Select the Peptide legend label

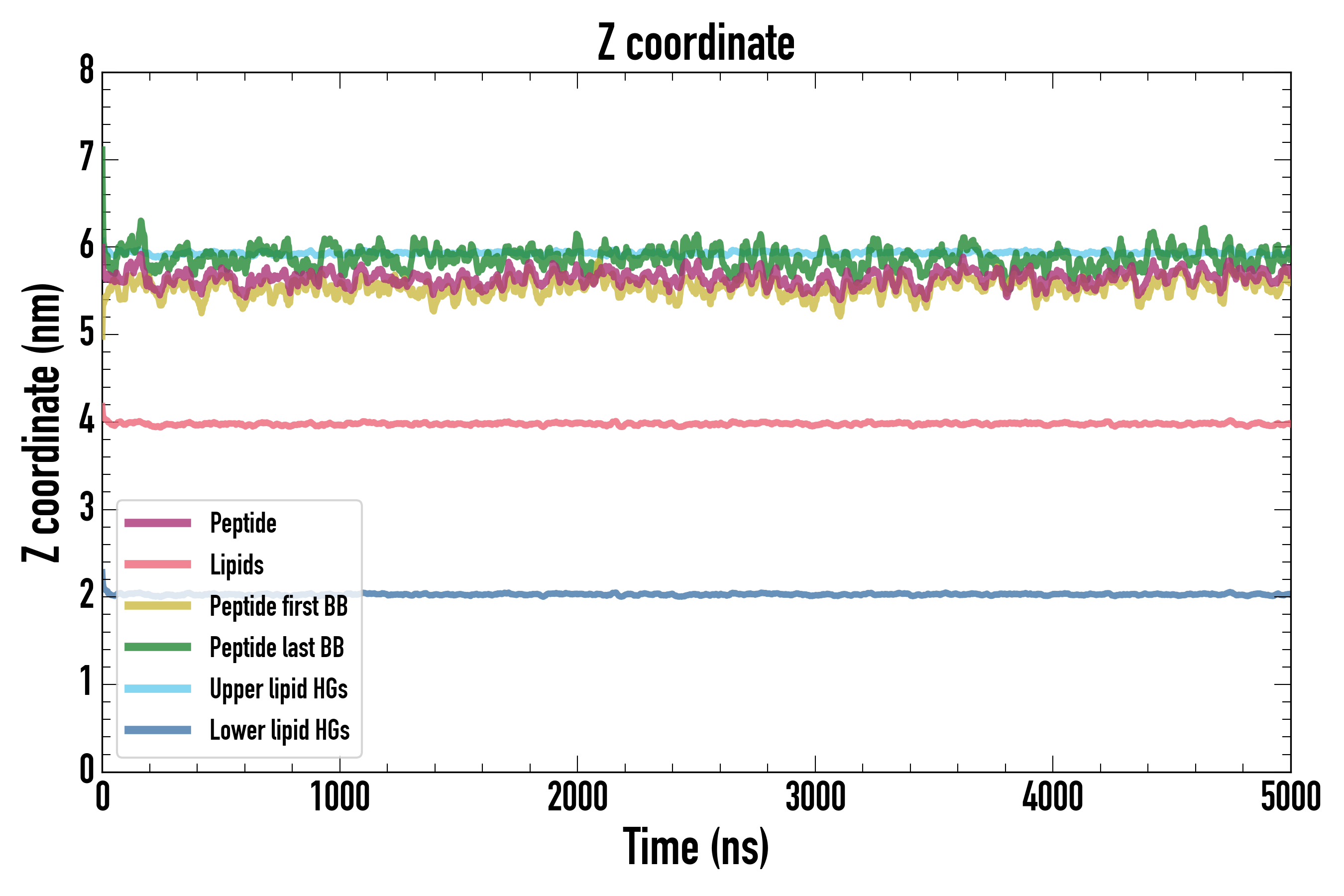coord(243,523)
